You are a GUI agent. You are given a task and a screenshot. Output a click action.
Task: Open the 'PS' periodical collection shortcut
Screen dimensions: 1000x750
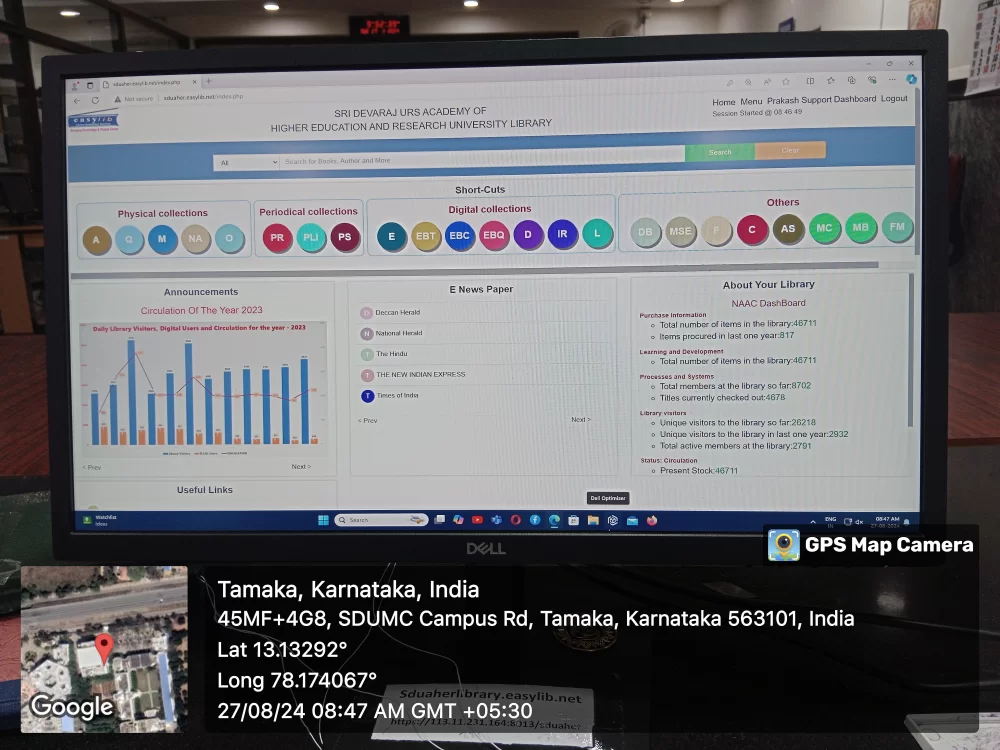[344, 237]
